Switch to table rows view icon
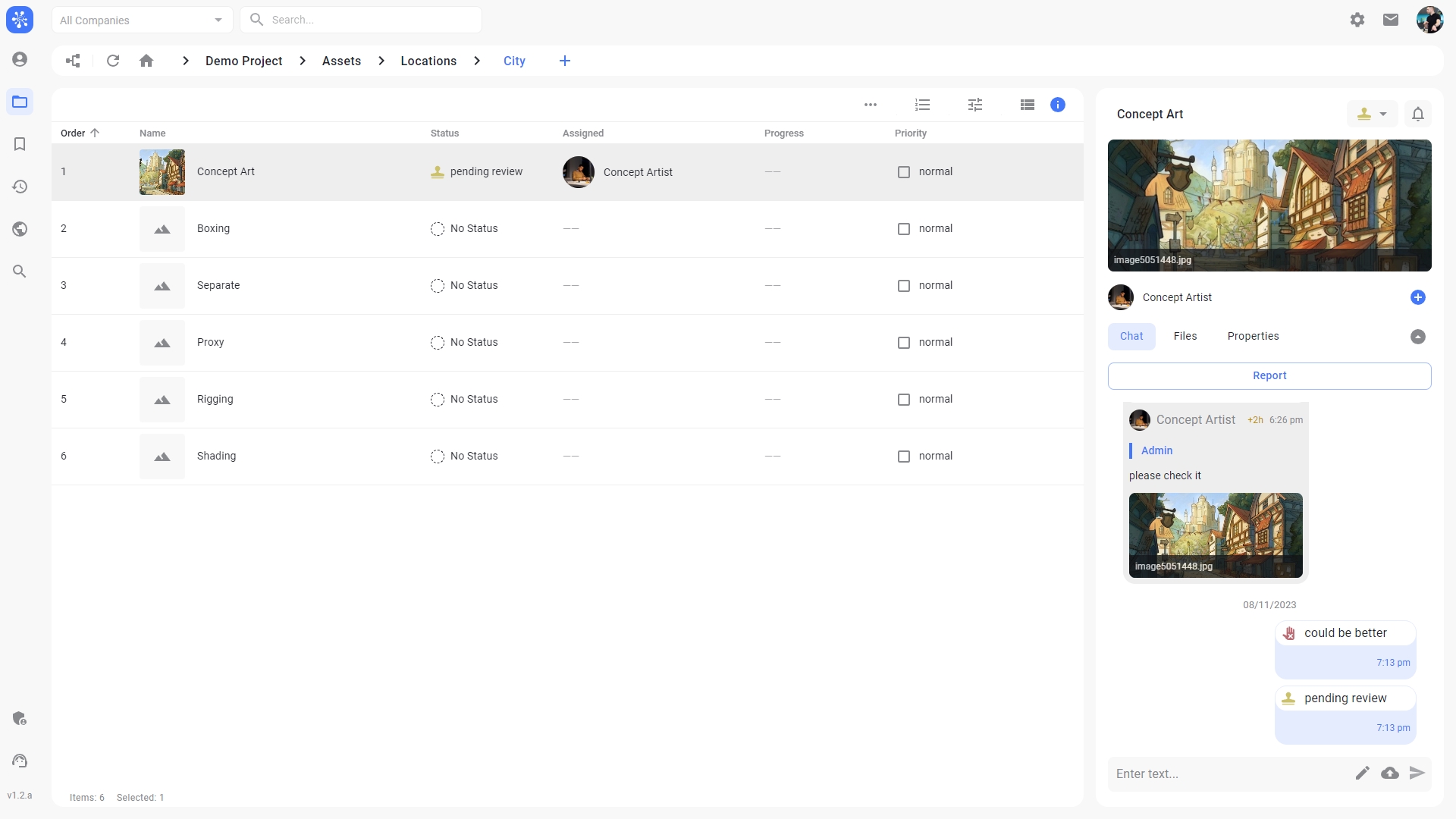Viewport: 1456px width, 819px height. click(x=1028, y=105)
